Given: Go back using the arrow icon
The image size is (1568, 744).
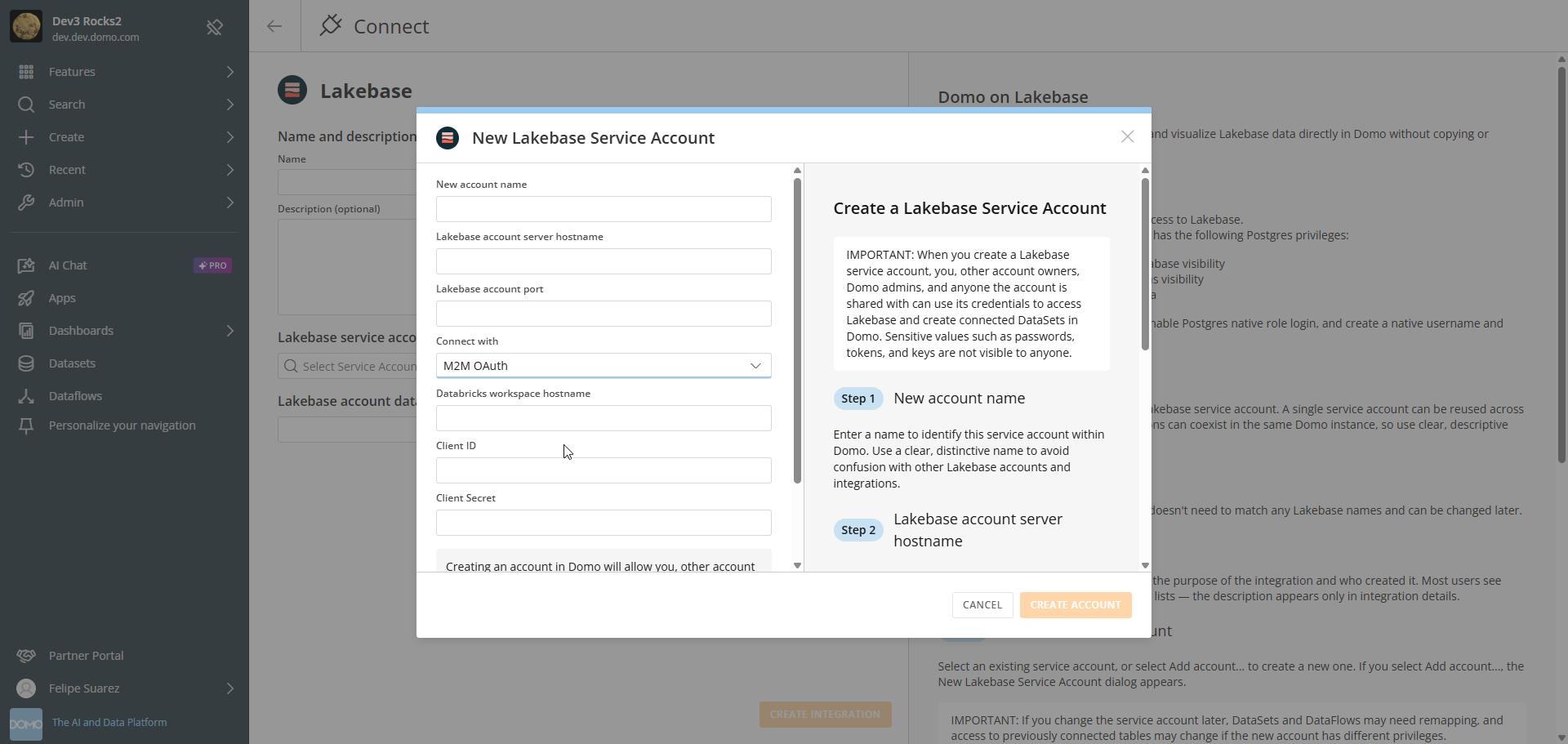Looking at the screenshot, I should click(x=274, y=26).
